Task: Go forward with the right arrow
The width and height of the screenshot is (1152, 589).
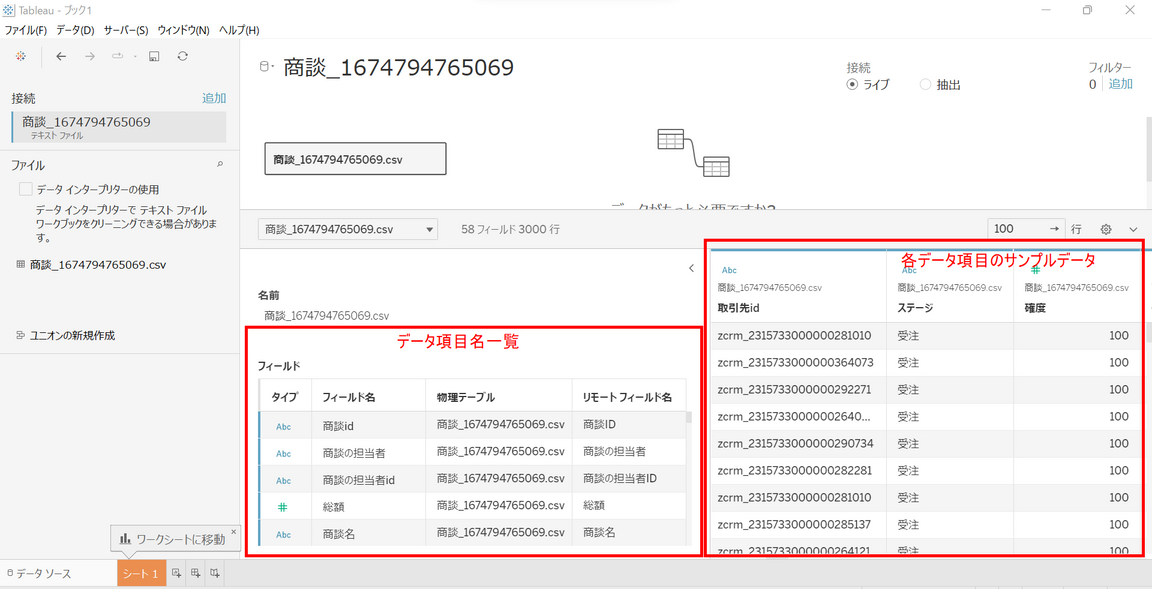Action: [90, 57]
